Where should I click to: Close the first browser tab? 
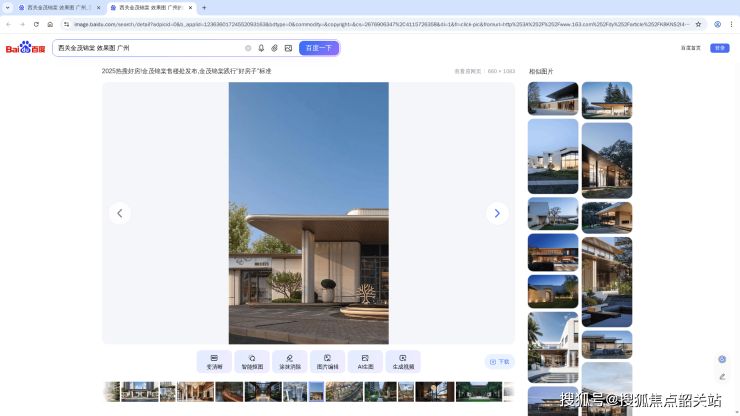coord(99,8)
